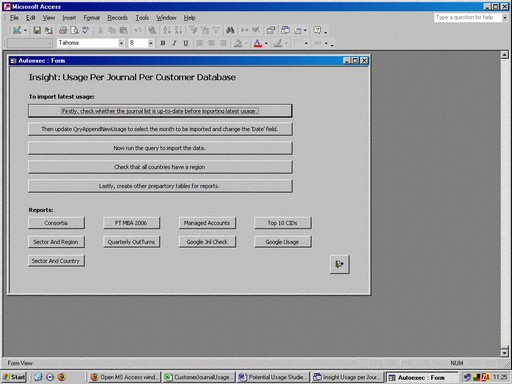Click Align Left formatting icon
The image size is (512, 384).
200,43
